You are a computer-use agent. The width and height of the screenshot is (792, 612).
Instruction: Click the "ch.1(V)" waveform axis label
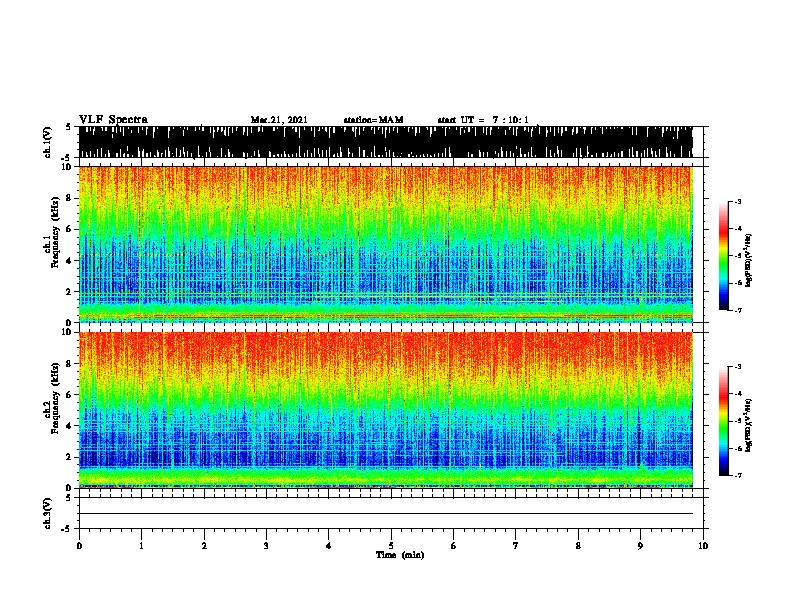point(47,141)
